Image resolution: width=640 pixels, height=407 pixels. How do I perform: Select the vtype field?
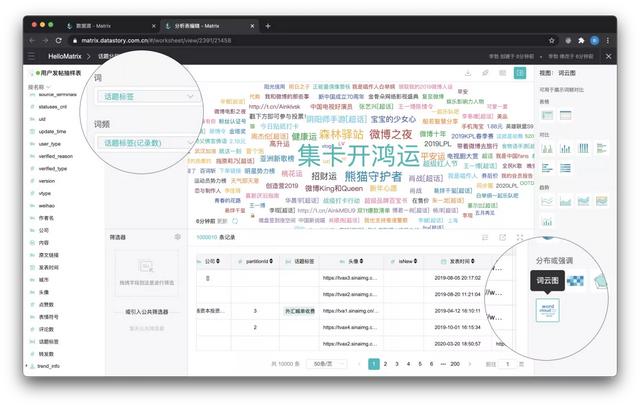44,193
